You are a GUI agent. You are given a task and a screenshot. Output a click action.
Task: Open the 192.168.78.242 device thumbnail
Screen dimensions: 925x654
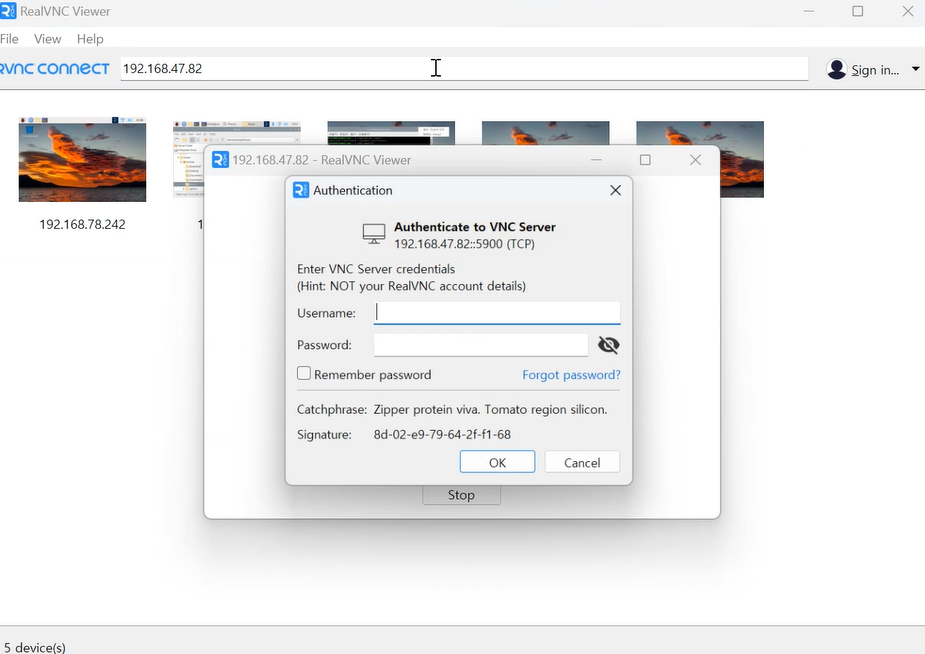pos(83,159)
